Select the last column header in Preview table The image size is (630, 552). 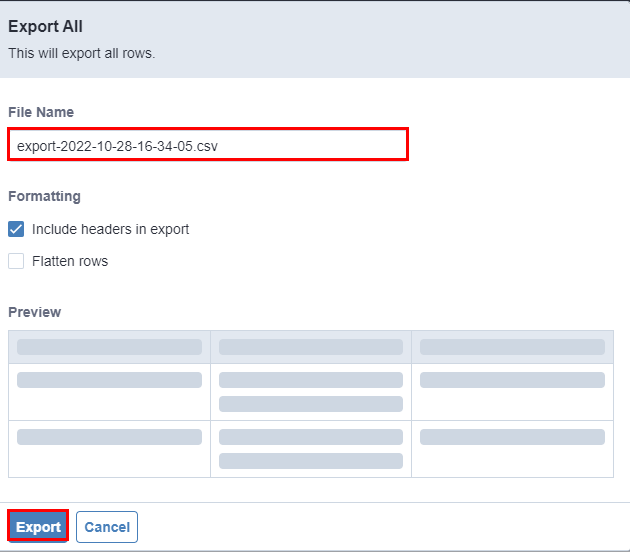(x=512, y=347)
